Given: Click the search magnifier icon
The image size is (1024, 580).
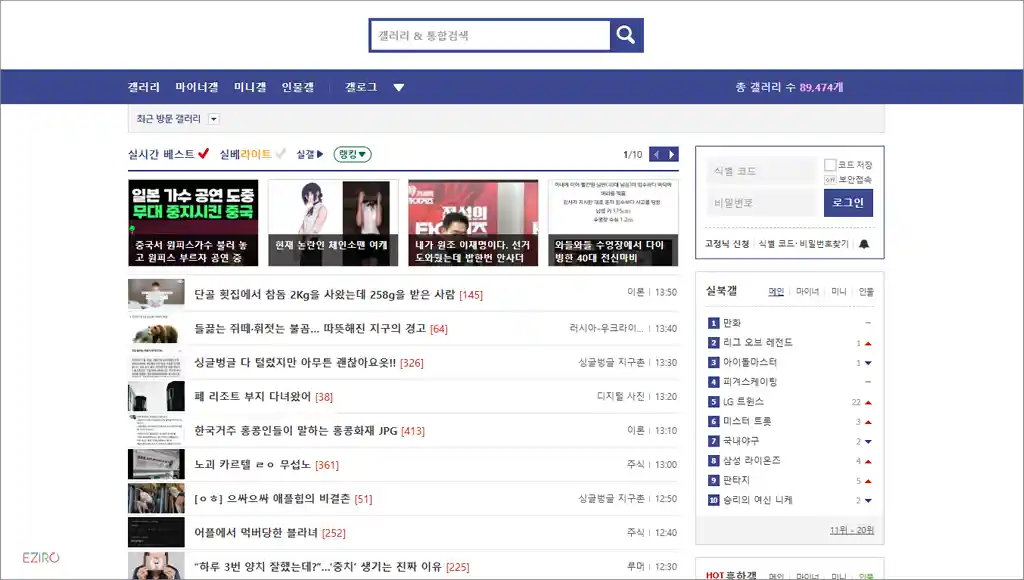Looking at the screenshot, I should (626, 35).
